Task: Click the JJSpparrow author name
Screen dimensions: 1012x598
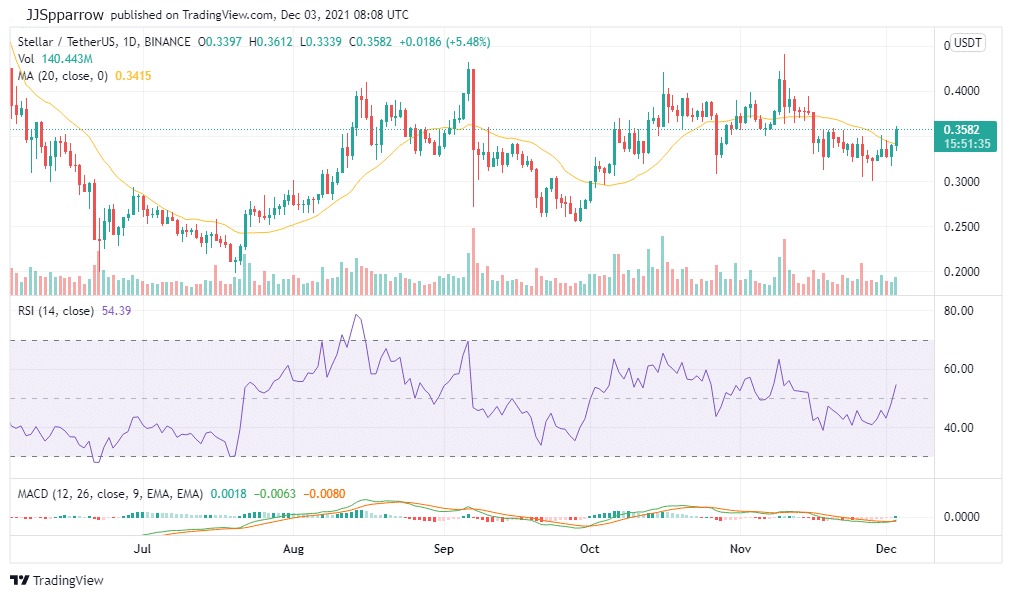Action: (65, 14)
